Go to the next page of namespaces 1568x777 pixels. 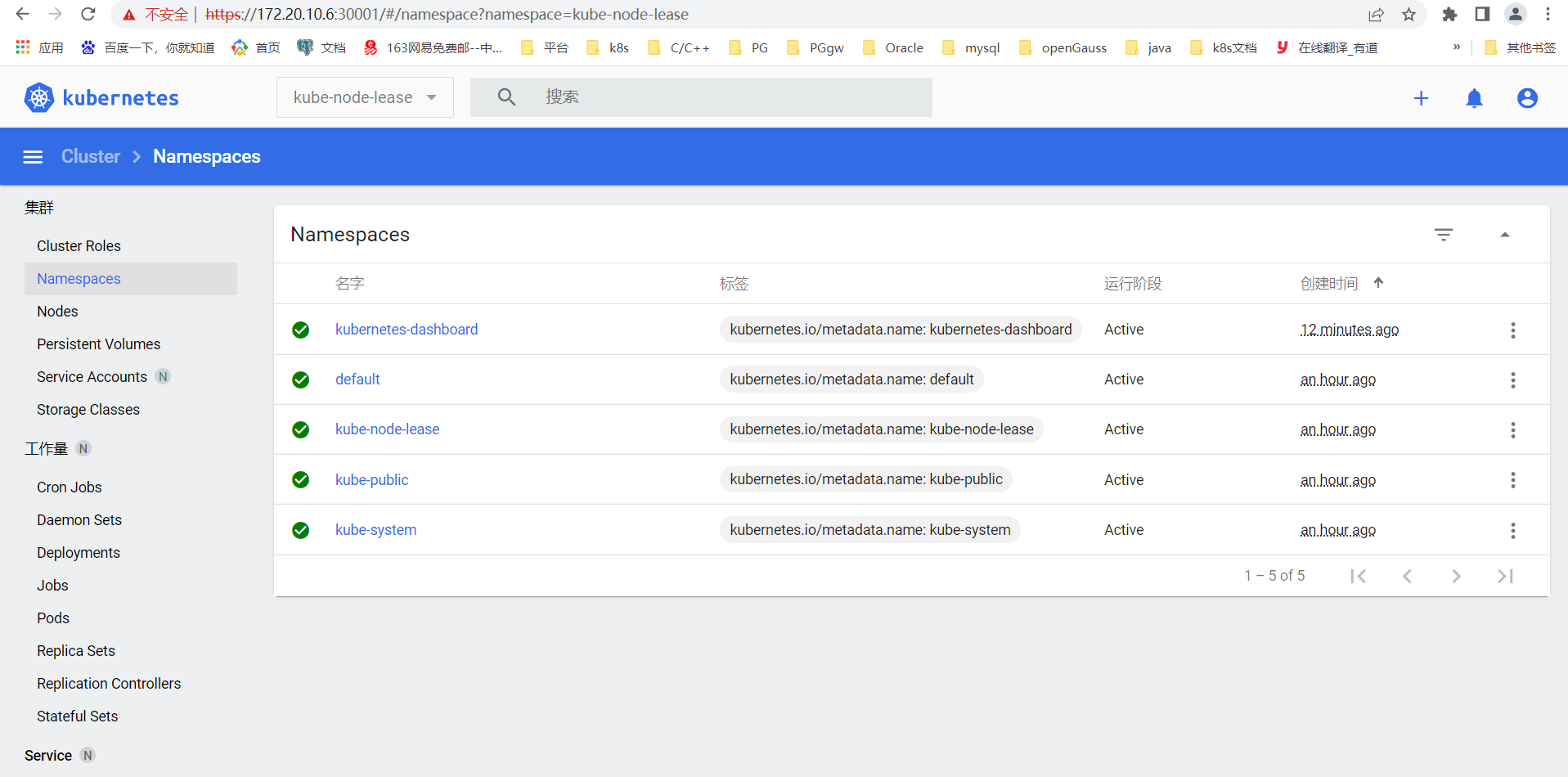(x=1456, y=576)
